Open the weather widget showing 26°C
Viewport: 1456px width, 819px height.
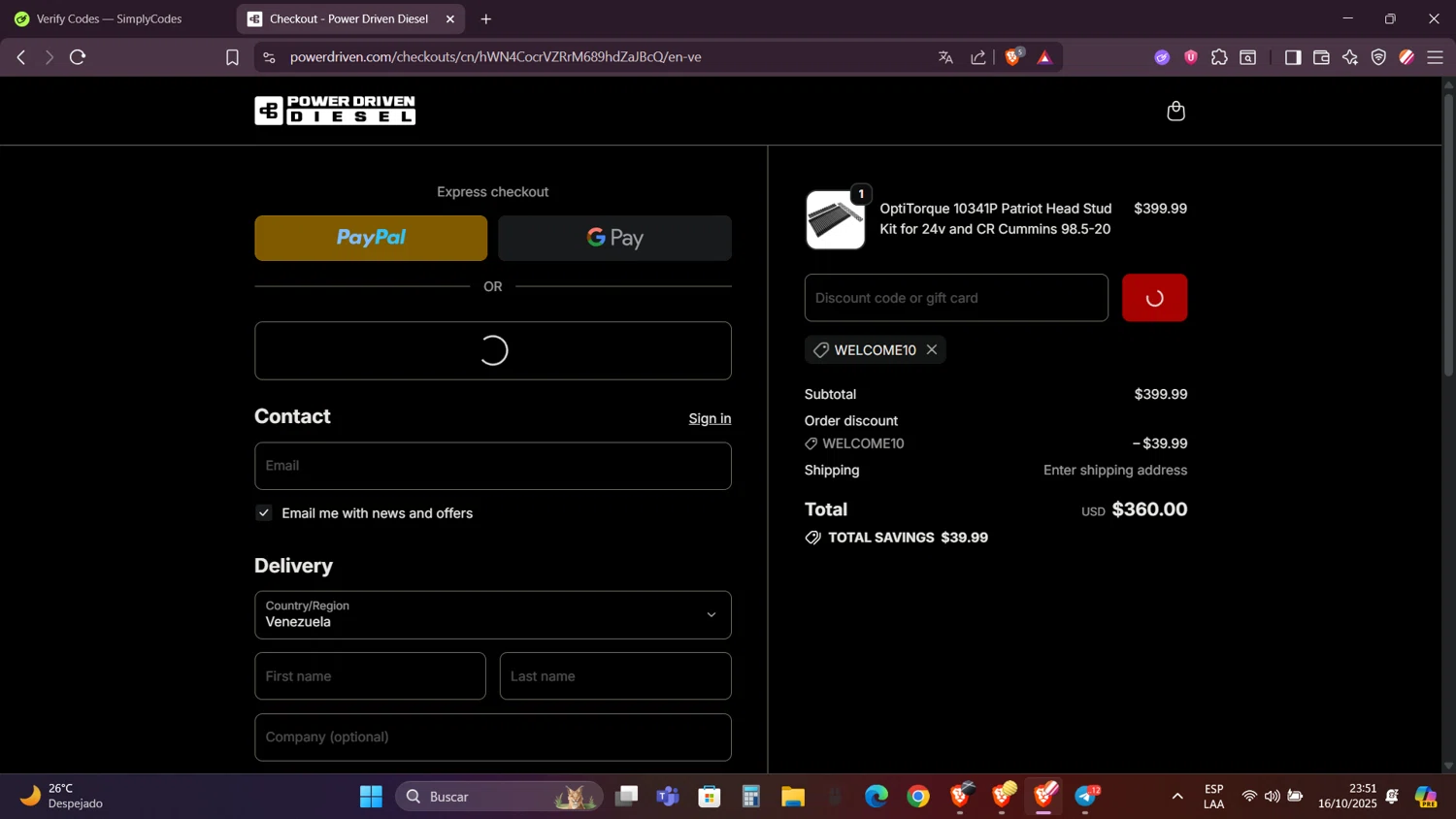pos(60,796)
